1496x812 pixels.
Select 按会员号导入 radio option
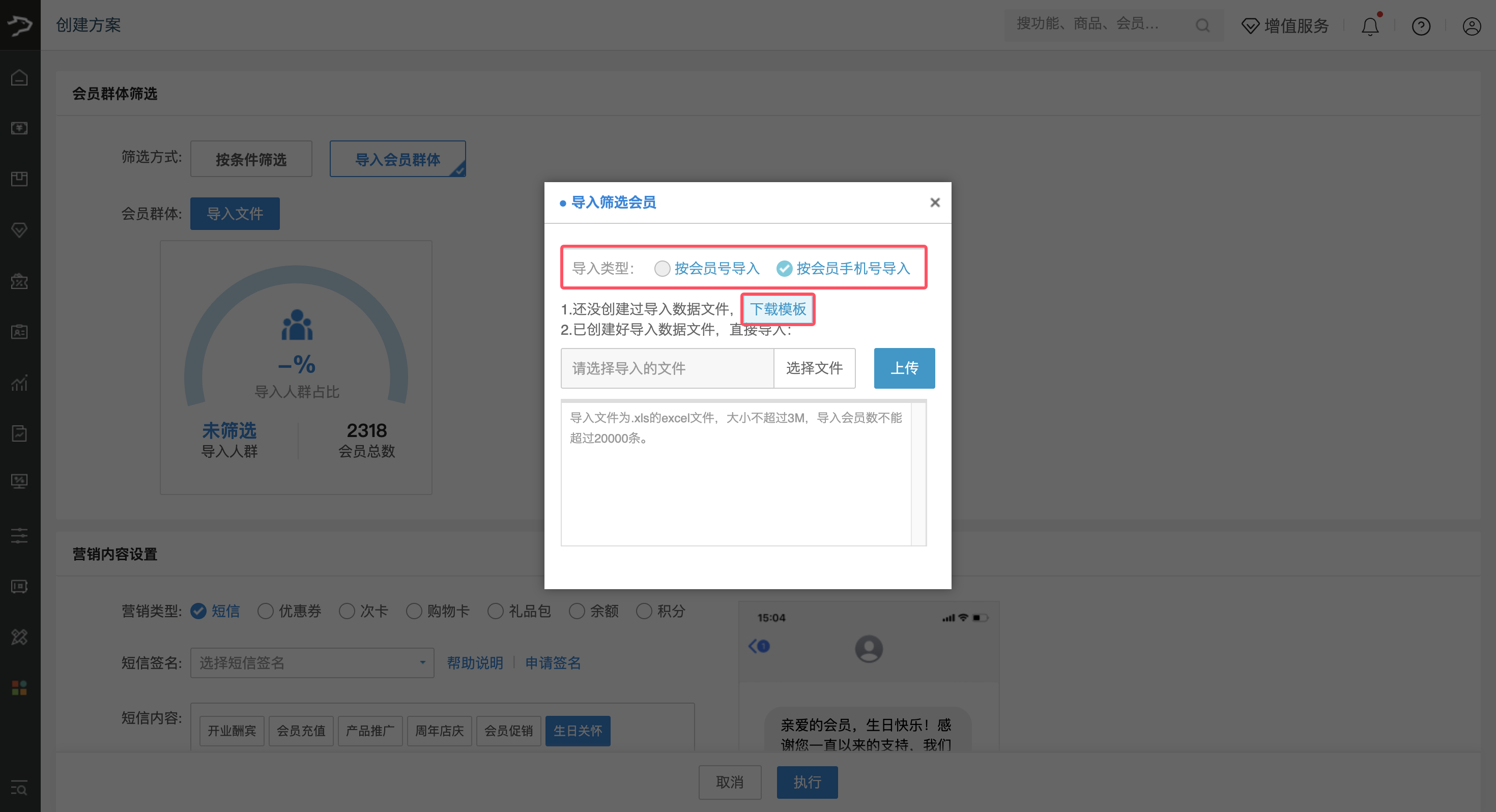pos(662,268)
